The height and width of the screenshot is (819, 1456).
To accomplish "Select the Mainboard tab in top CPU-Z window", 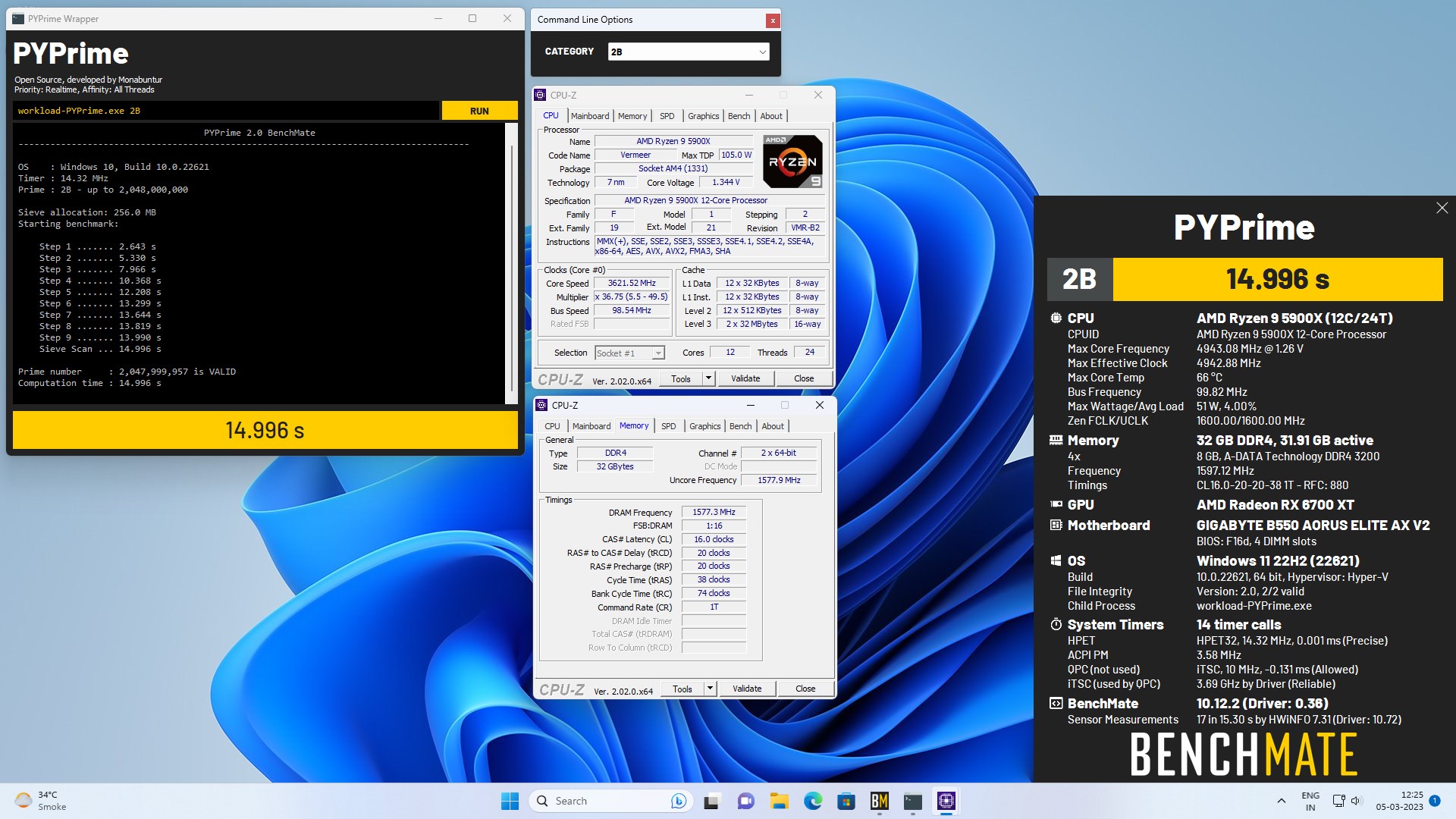I will click(x=590, y=116).
